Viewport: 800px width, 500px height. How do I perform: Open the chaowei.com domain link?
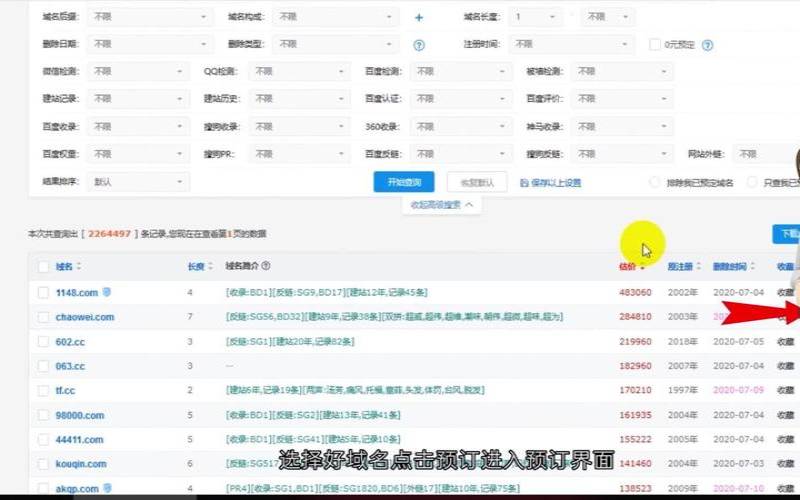(x=85, y=317)
